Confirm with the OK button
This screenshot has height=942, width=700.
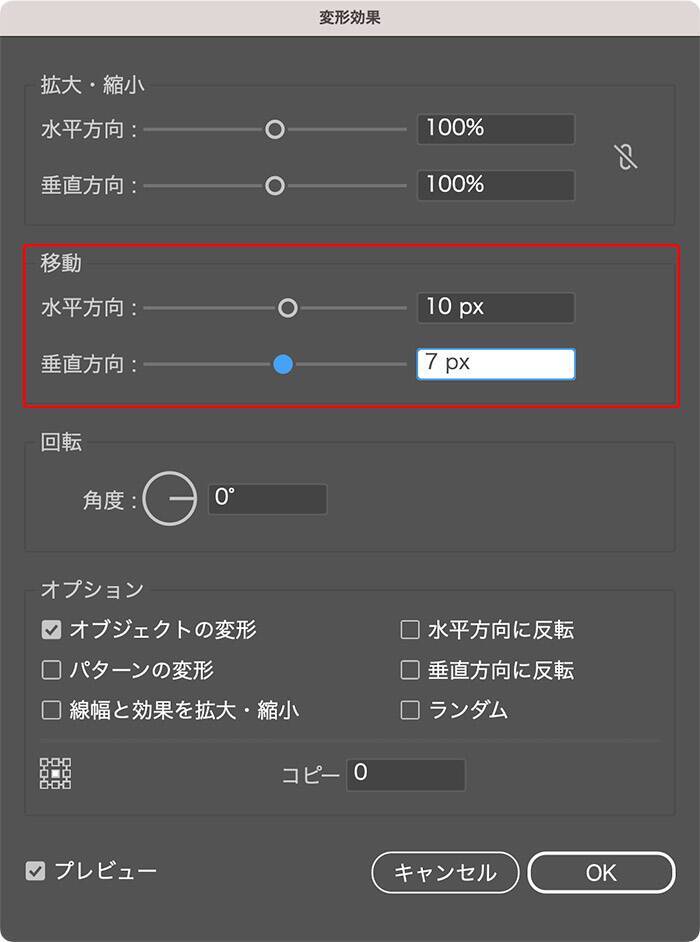[x=601, y=872]
